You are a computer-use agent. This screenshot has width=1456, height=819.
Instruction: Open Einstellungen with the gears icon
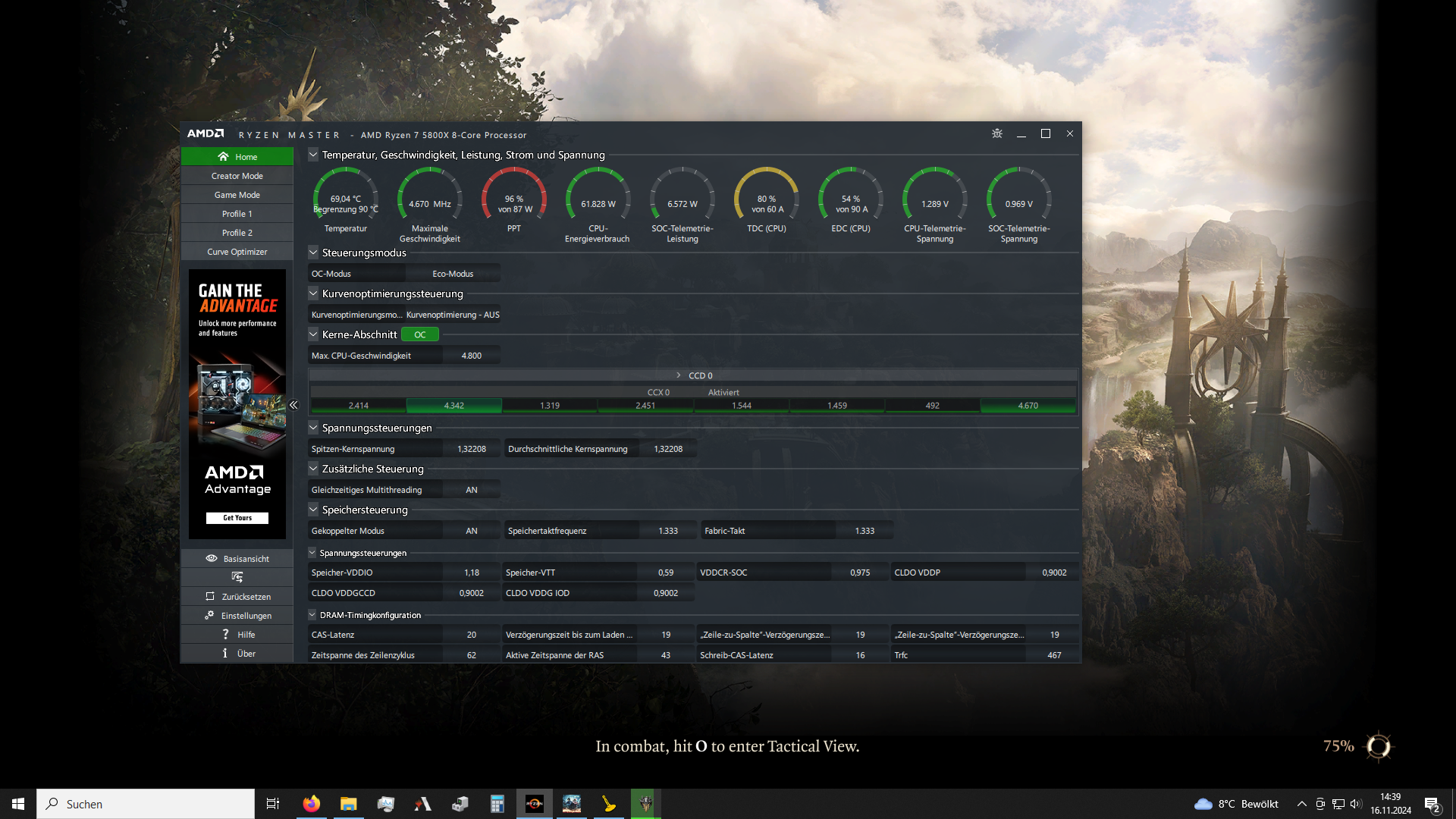pyautogui.click(x=209, y=615)
